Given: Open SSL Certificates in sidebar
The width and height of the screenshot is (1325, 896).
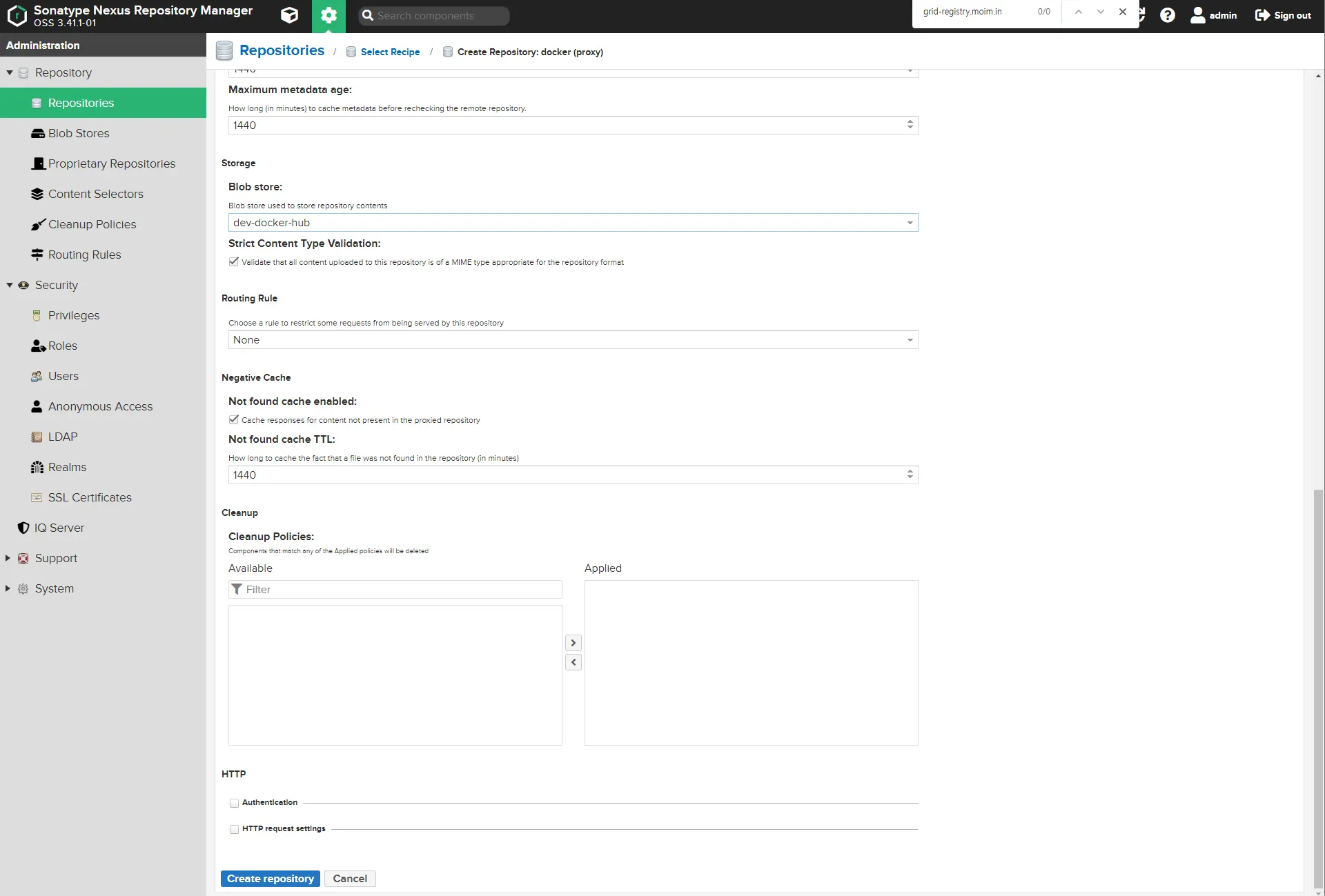Looking at the screenshot, I should click(x=90, y=497).
